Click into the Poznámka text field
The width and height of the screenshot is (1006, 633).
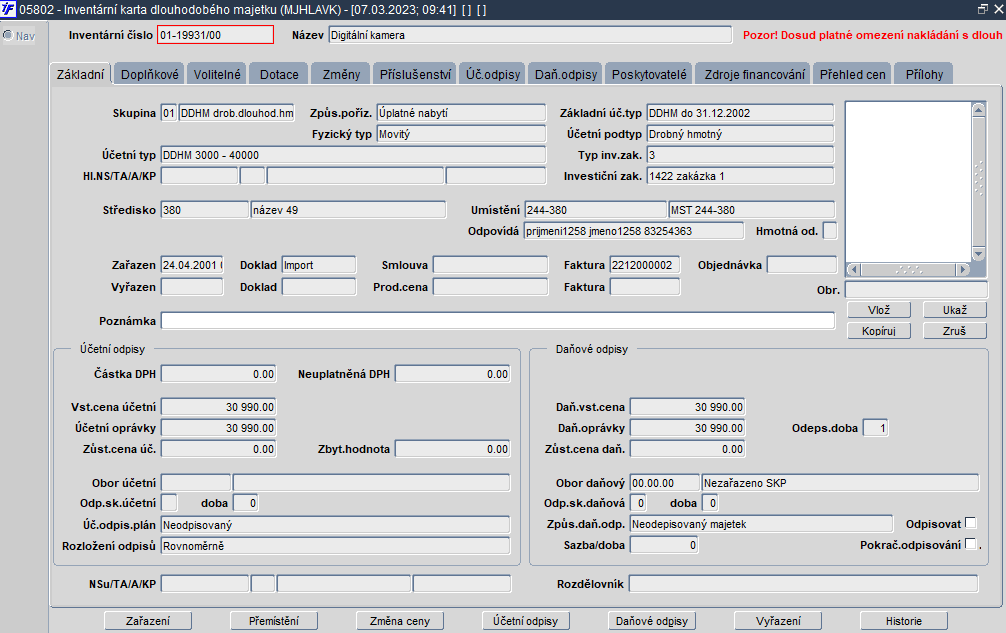pyautogui.click(x=497, y=321)
